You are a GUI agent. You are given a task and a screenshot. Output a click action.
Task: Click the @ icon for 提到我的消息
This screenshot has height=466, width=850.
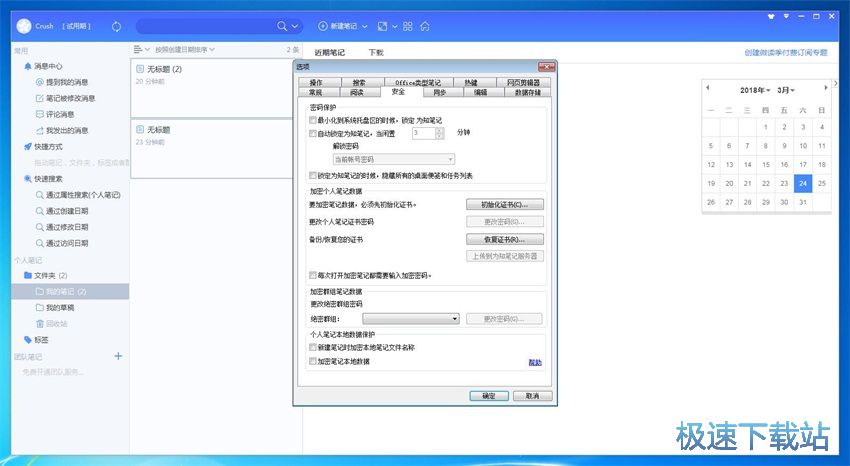[x=39, y=82]
